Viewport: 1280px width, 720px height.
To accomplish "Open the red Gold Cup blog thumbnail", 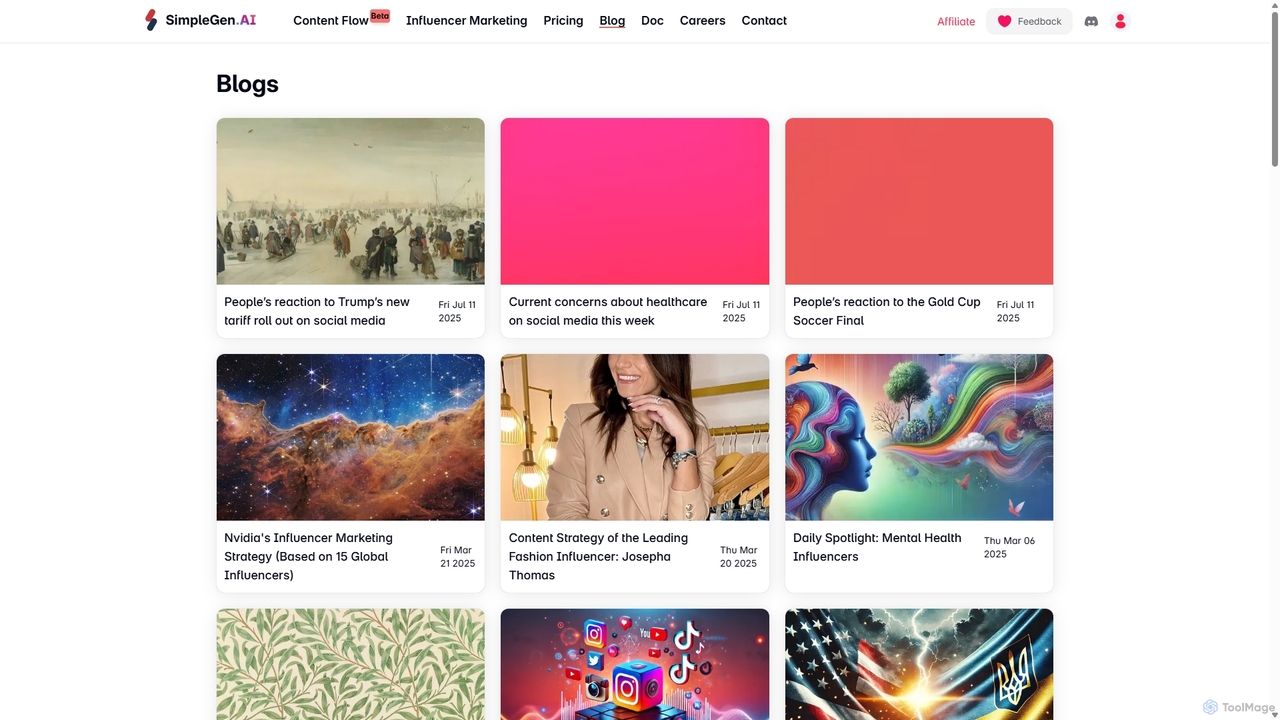I will click(x=919, y=201).
